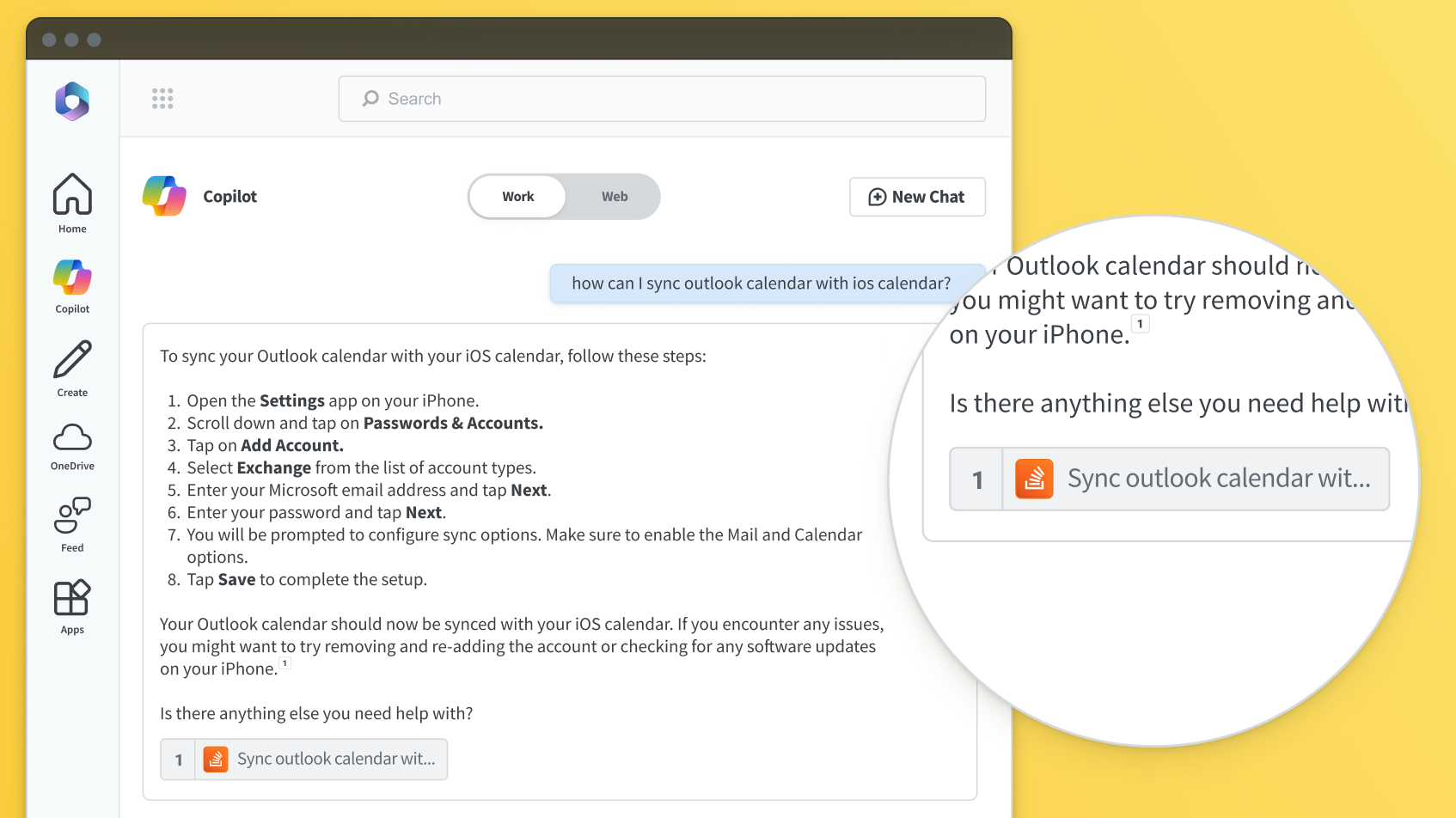This screenshot has height=818, width=1456.
Task: Click the citation 1 in the magnified circle
Action: pos(1141,324)
